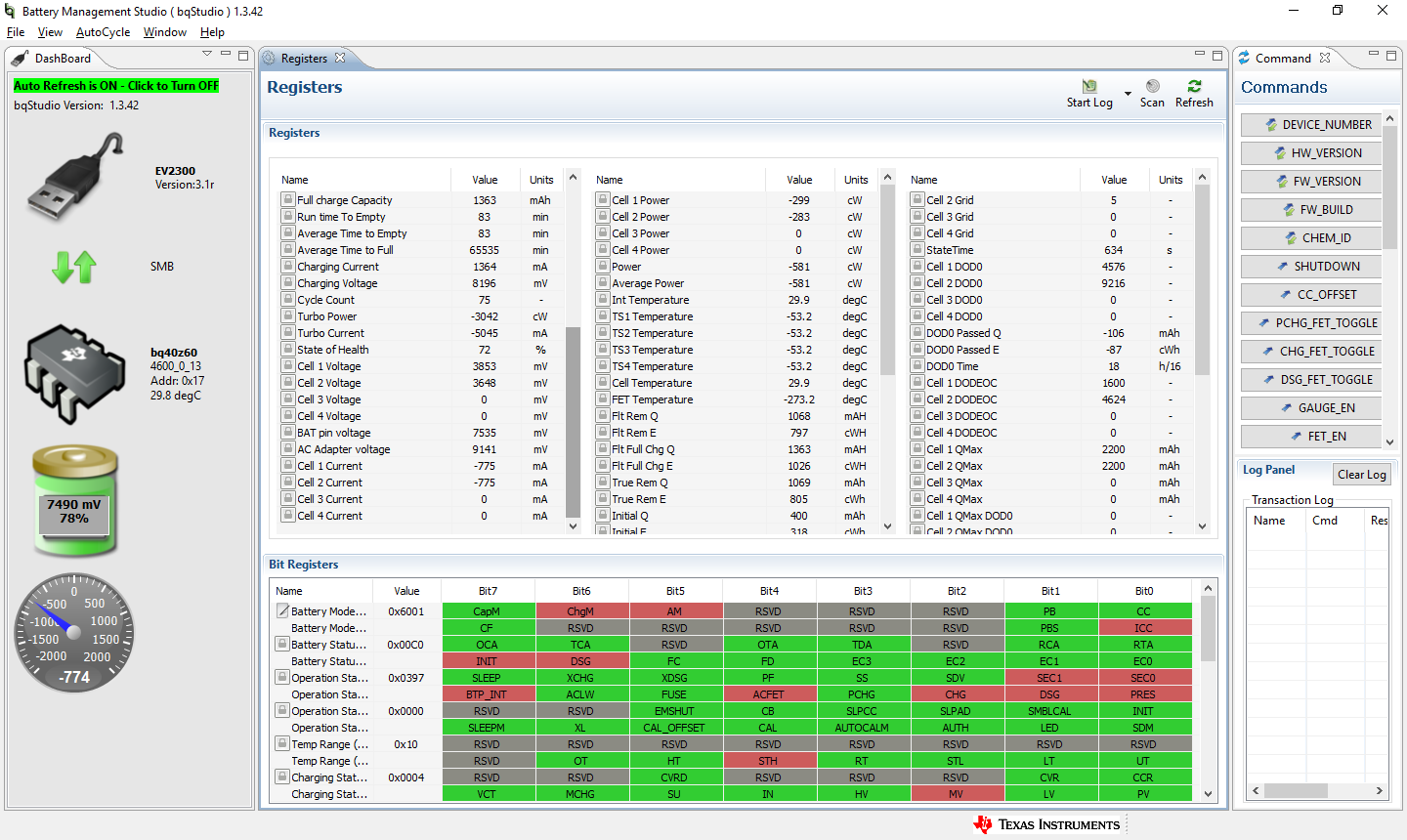Click the lock icon beside Cell 1 Voltage

pos(288,365)
